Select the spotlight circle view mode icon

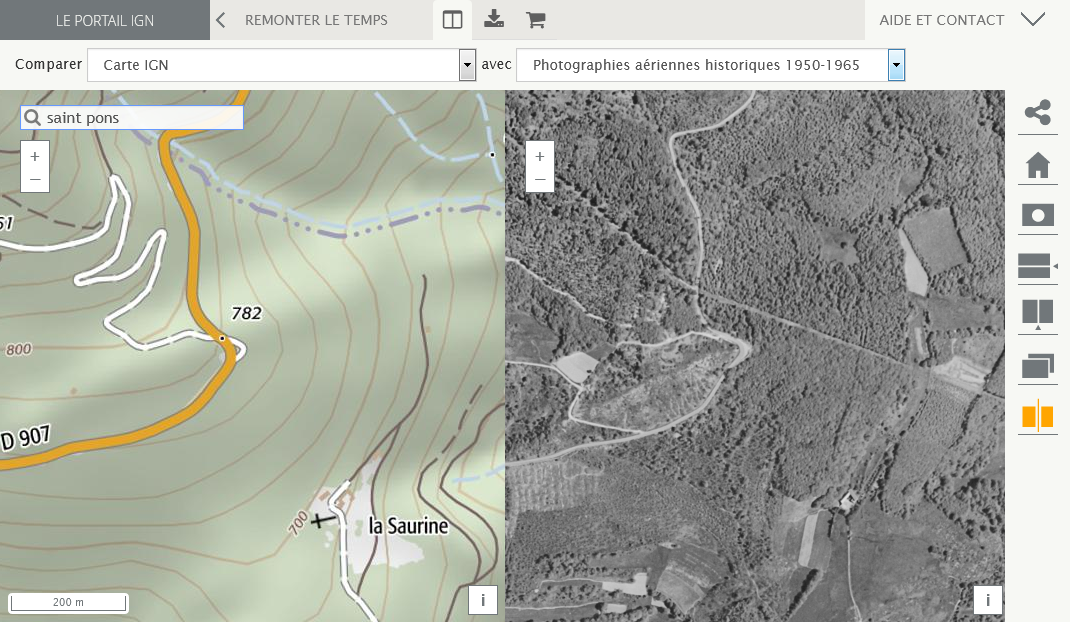click(1038, 215)
